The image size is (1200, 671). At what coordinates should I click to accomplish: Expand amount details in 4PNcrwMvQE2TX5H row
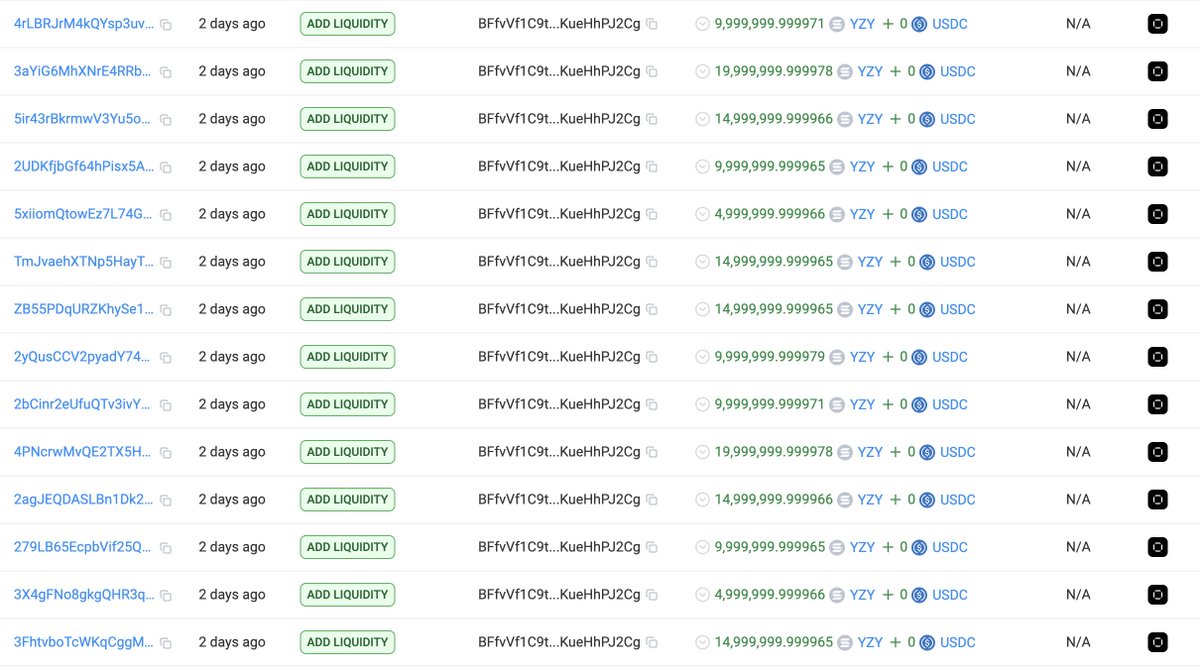point(702,452)
